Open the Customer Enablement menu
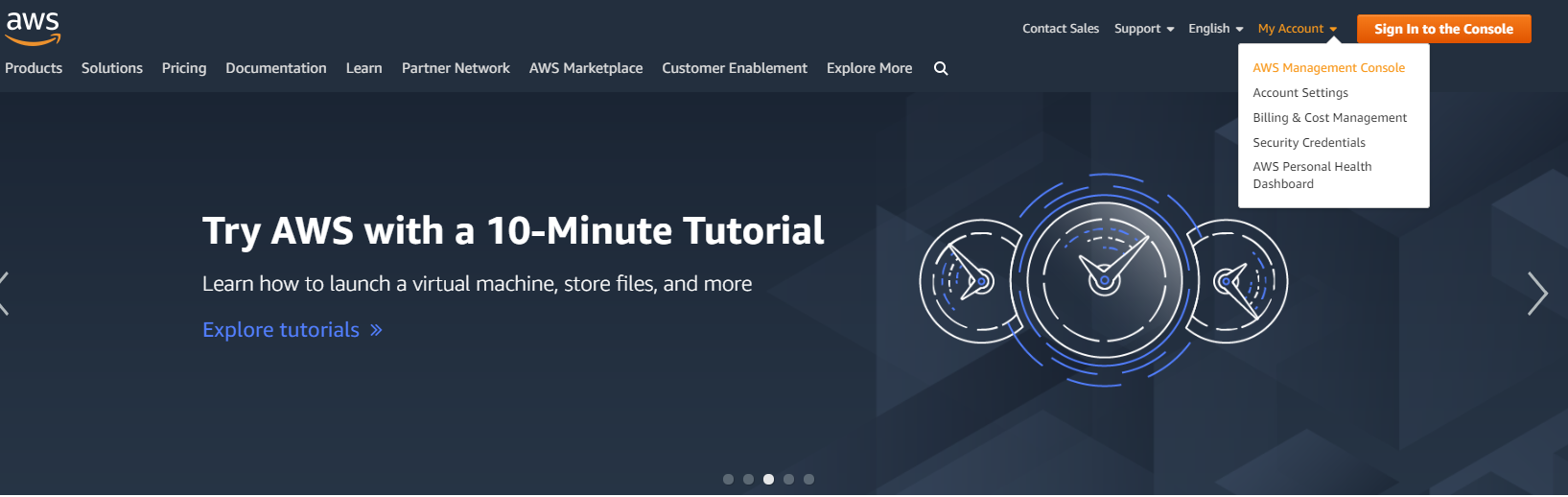This screenshot has height=497, width=1568. click(x=735, y=68)
